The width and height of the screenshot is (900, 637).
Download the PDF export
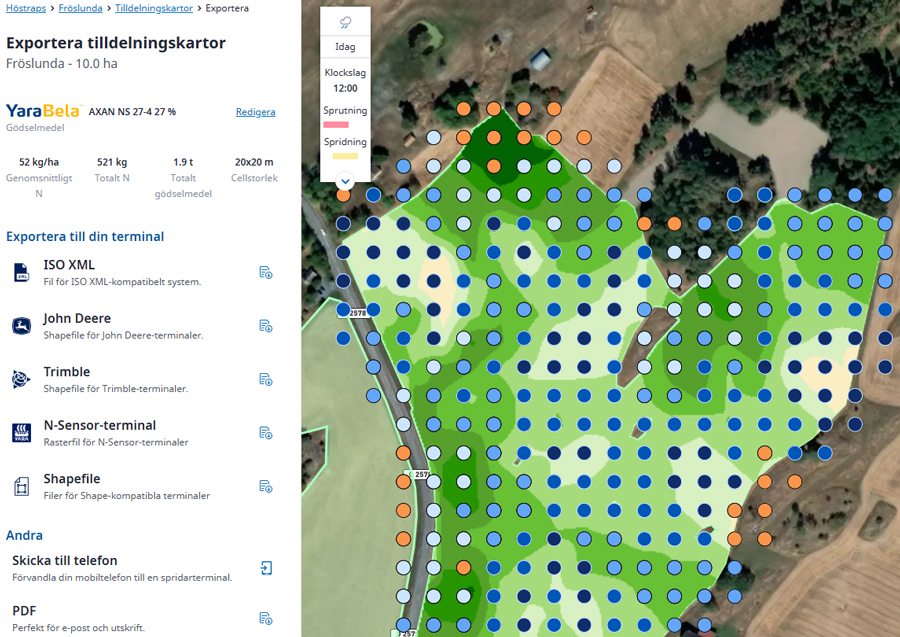[x=266, y=618]
